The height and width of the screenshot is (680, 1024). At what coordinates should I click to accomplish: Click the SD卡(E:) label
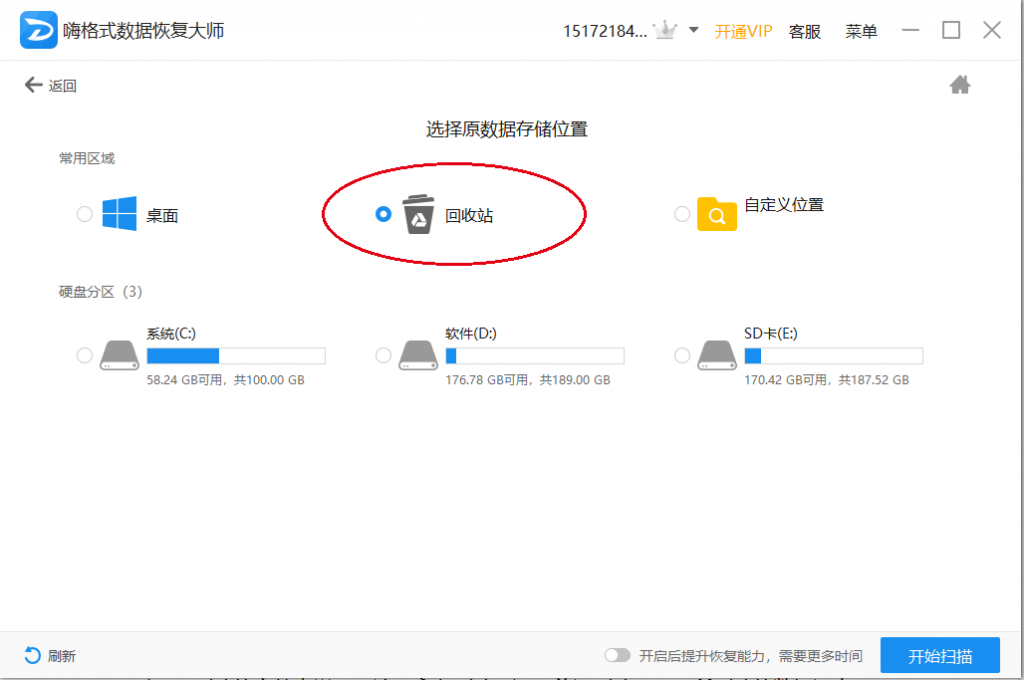pyautogui.click(x=771, y=334)
